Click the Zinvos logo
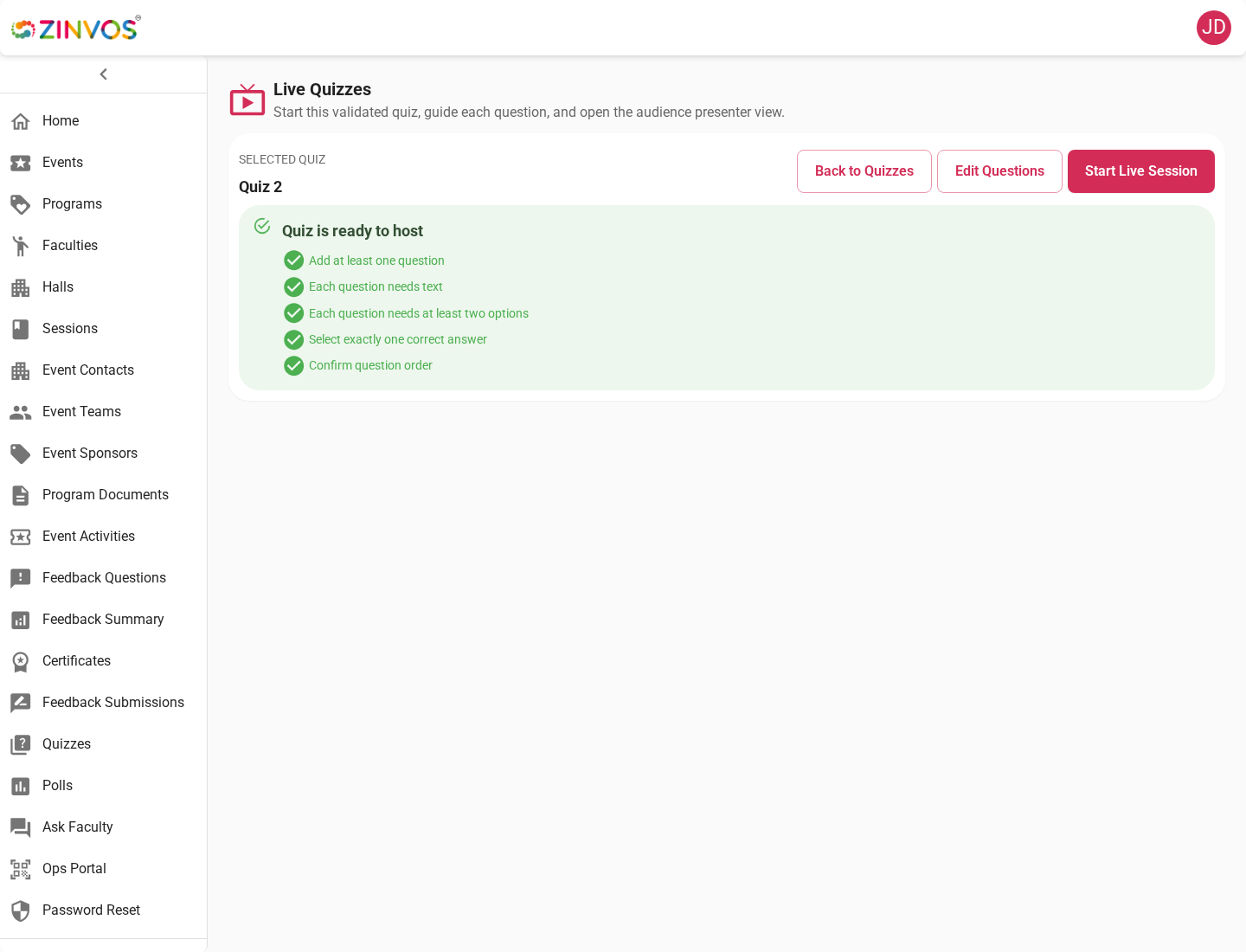 (76, 29)
